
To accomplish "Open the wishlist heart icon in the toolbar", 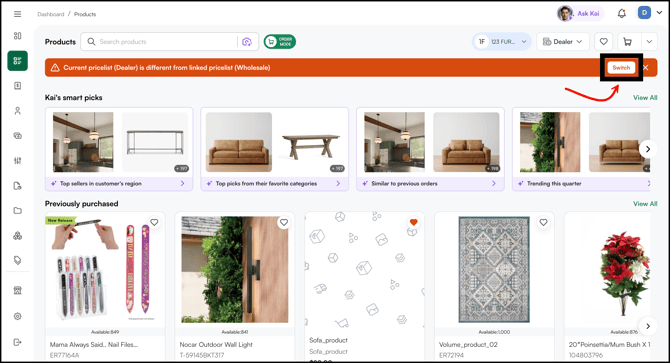I will [x=603, y=42].
